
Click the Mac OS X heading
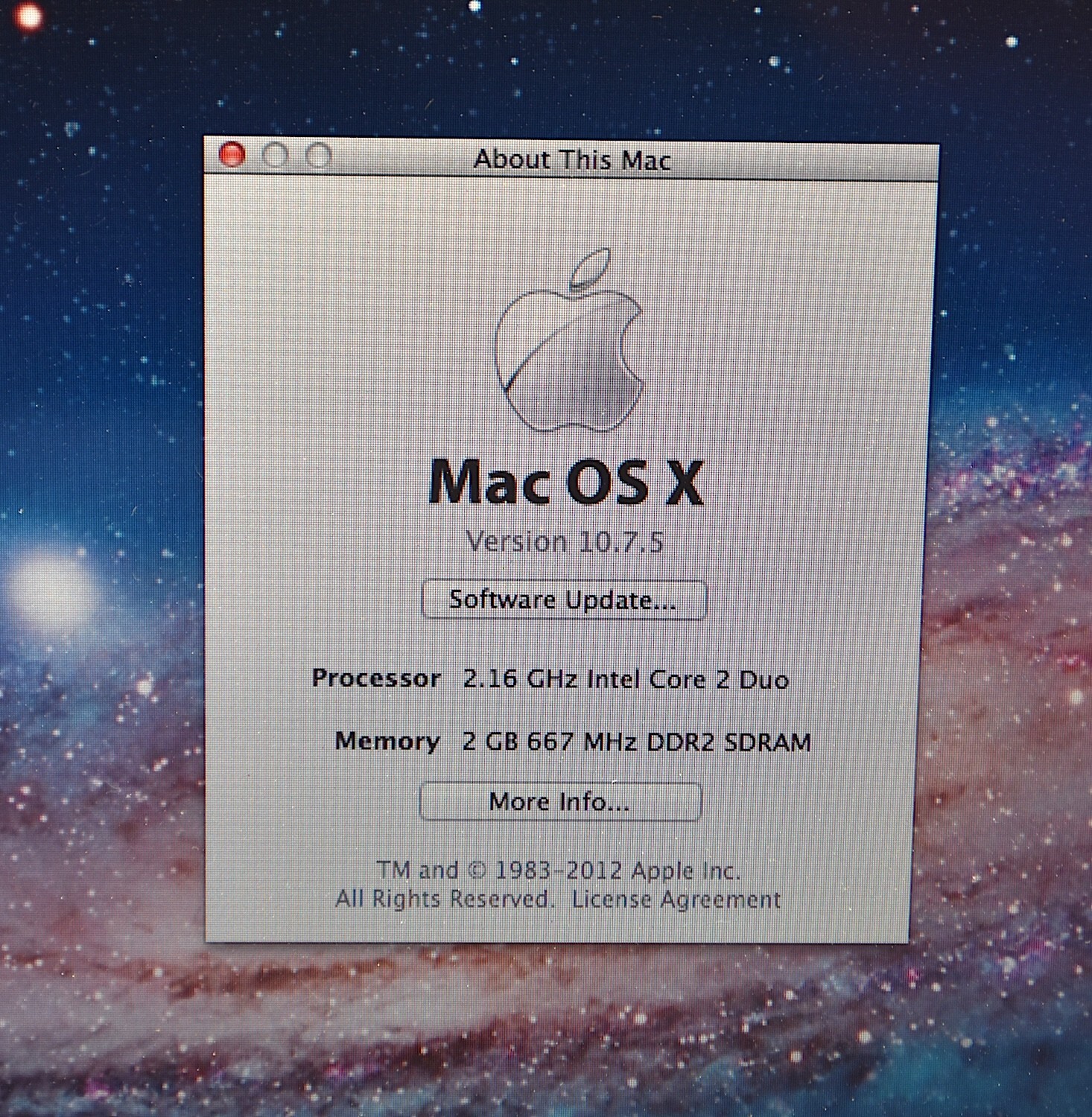(x=566, y=483)
